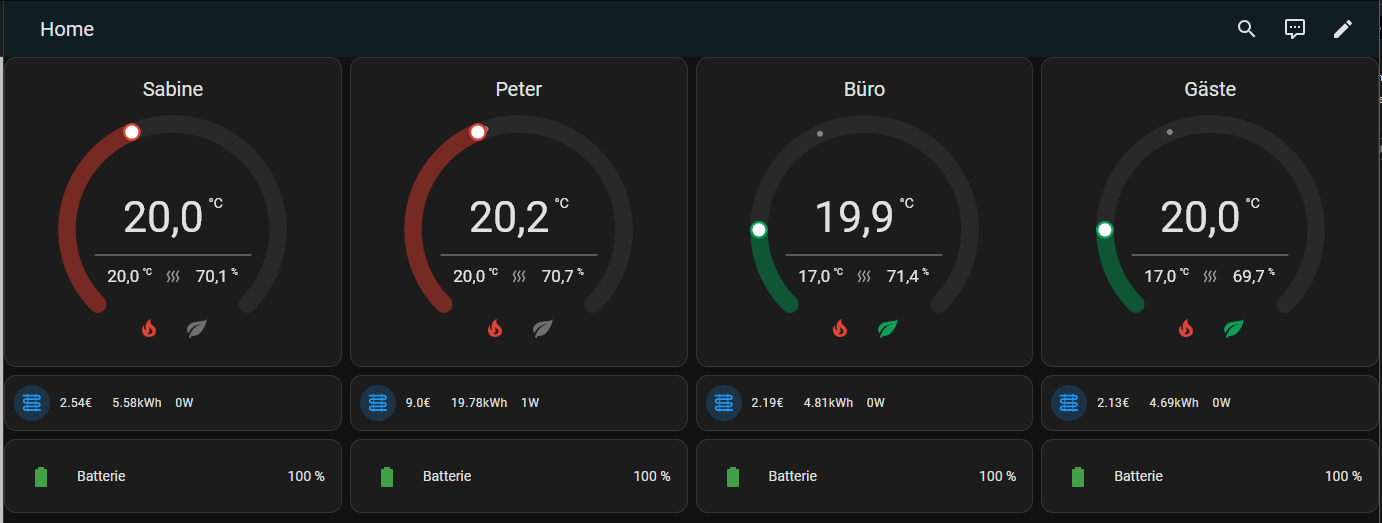The height and width of the screenshot is (523, 1382).
Task: Select the heat flame mode for Sabine
Action: 149,328
